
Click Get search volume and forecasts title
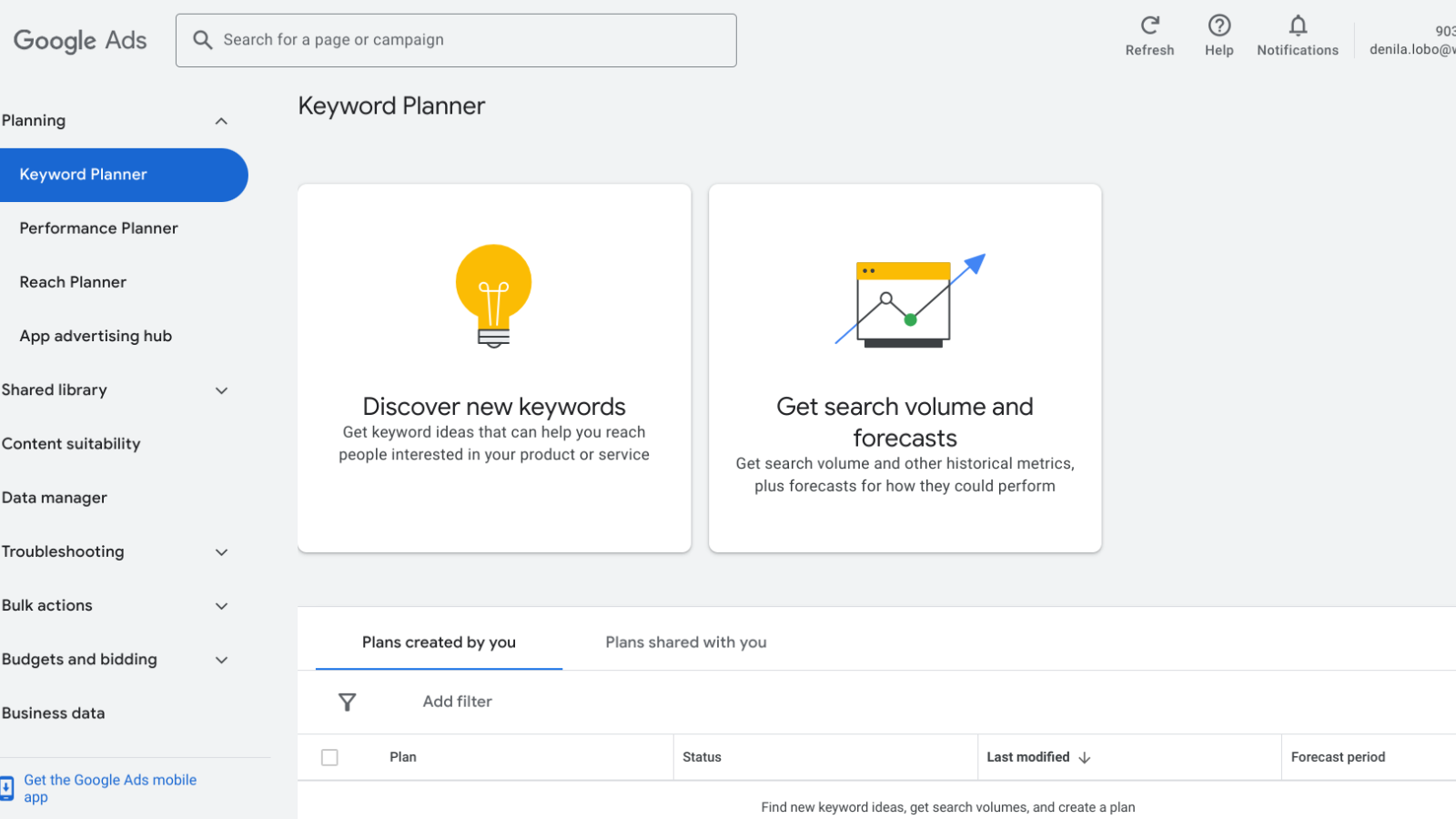[905, 422]
